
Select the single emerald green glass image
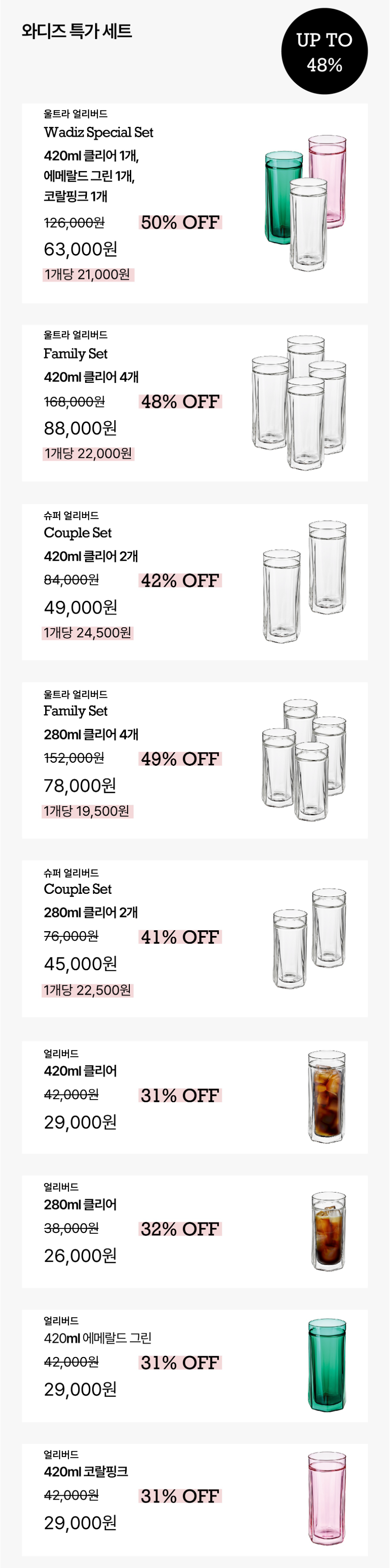click(x=327, y=1364)
